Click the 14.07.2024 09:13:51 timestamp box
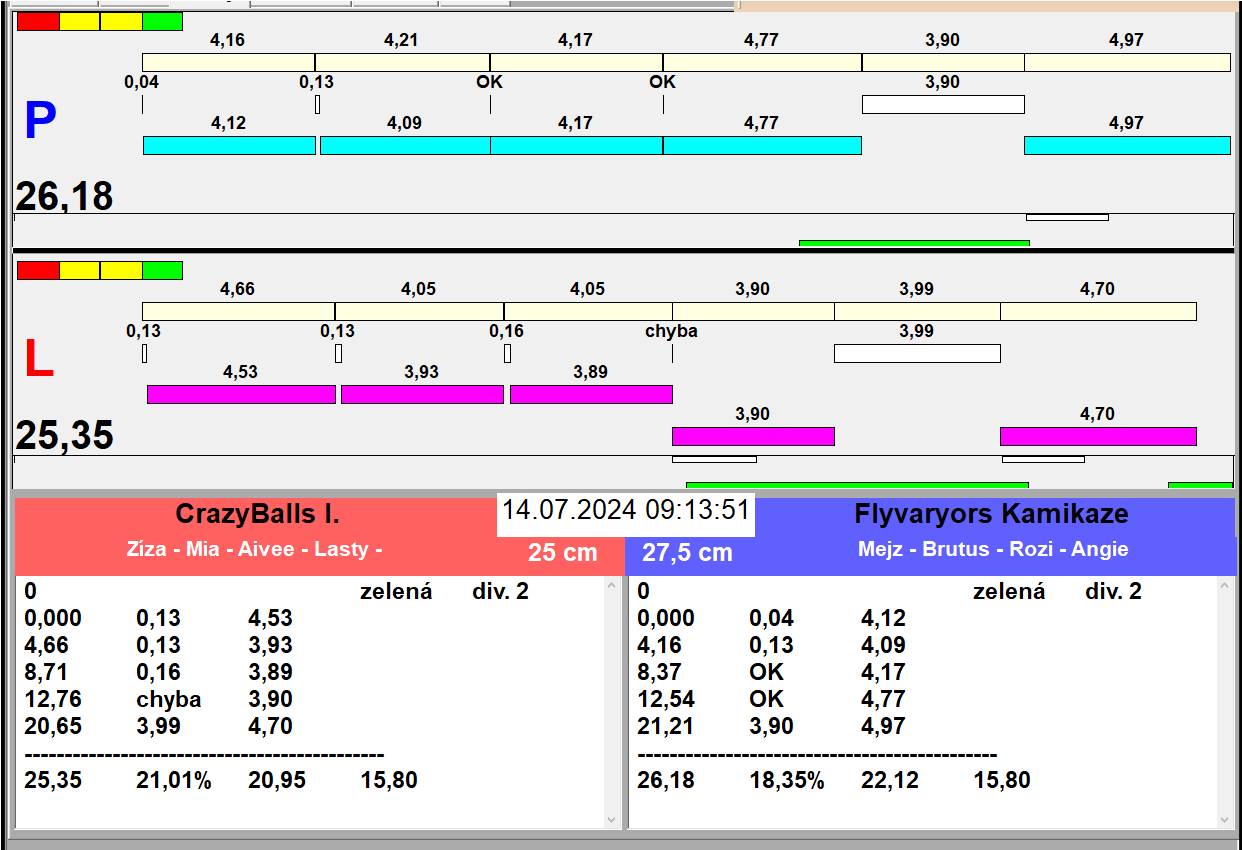 click(x=625, y=510)
